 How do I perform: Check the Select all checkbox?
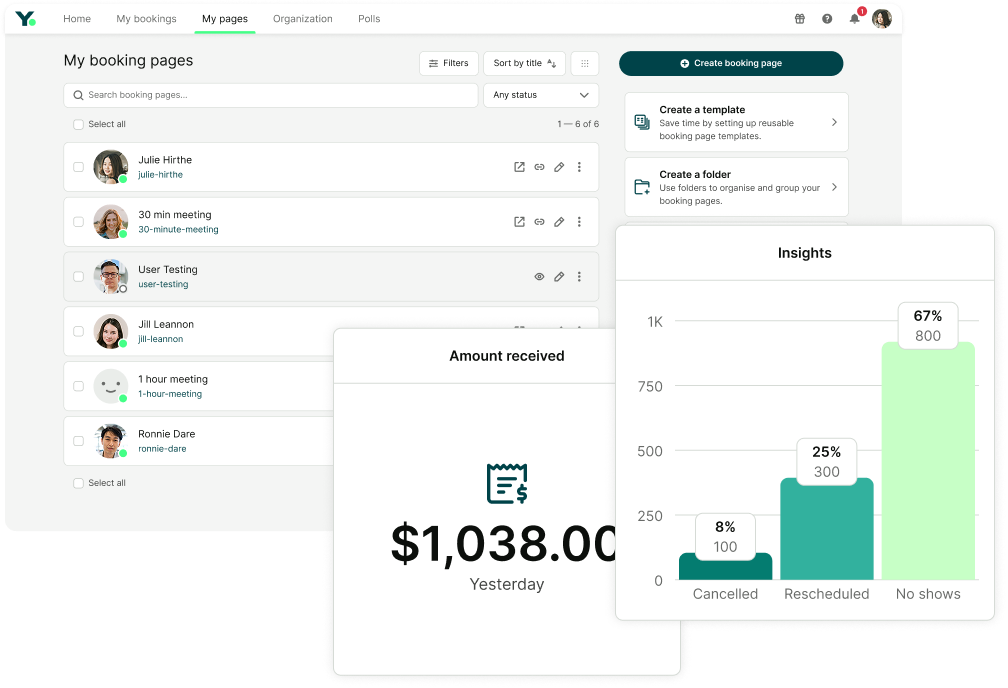pos(78,124)
